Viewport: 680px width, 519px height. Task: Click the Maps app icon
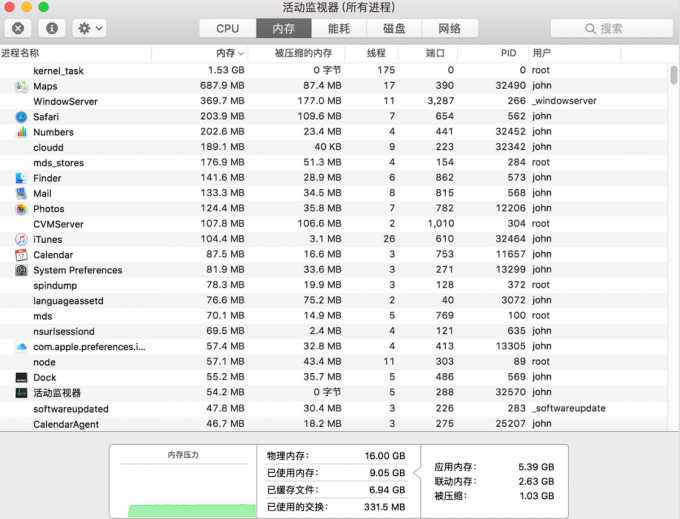pos(21,86)
